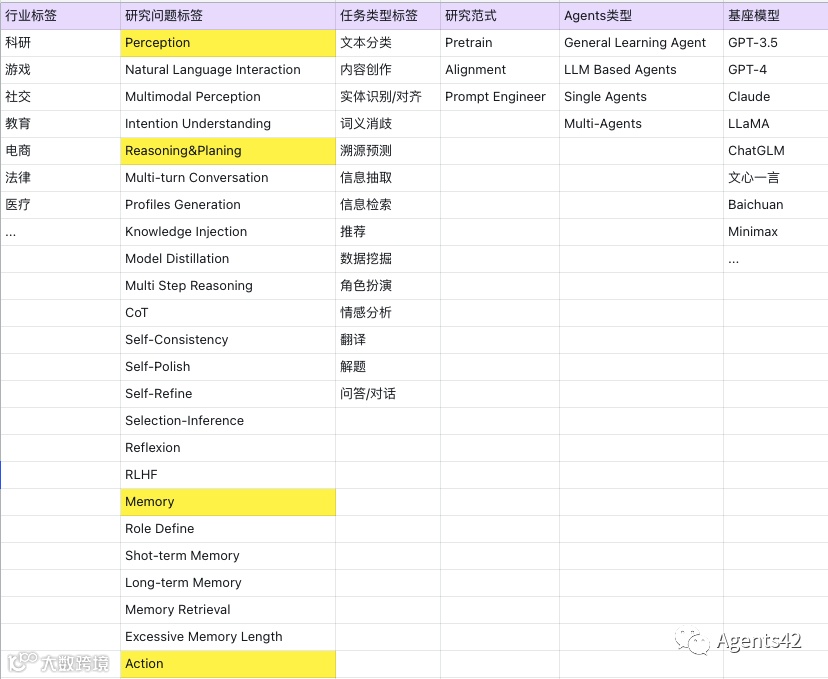Click the highlighted Action cell

(228, 664)
